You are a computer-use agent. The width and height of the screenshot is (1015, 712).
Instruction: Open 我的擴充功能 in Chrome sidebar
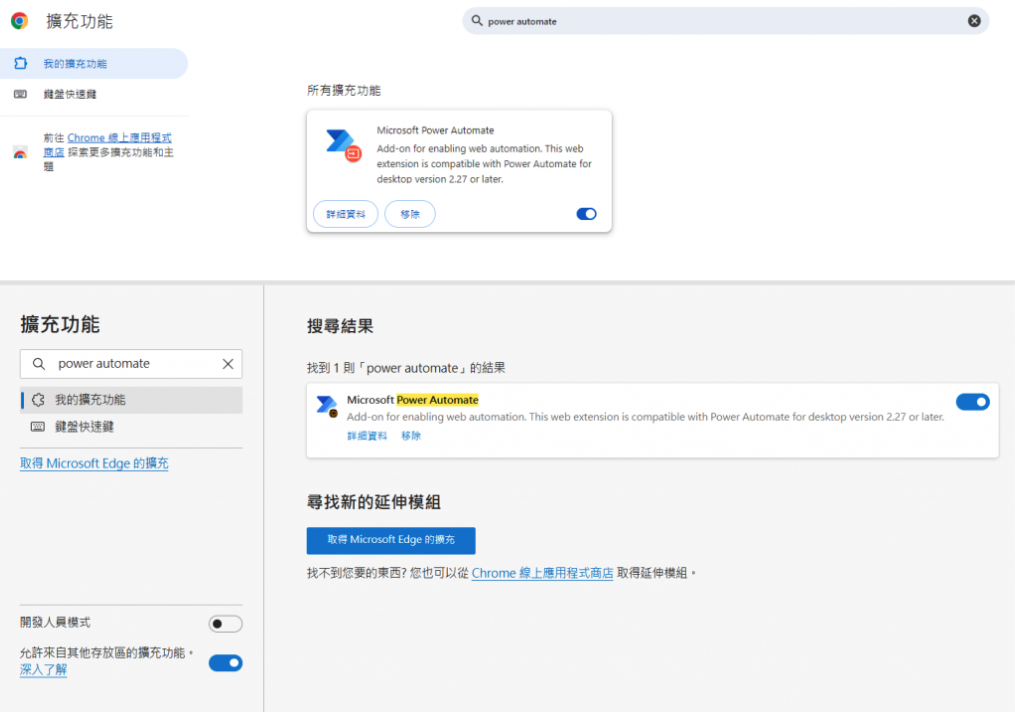point(94,63)
